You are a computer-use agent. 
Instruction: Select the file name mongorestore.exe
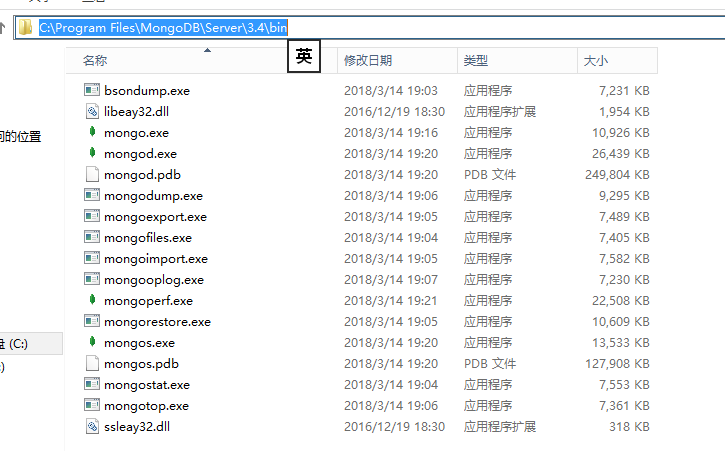[157, 322]
